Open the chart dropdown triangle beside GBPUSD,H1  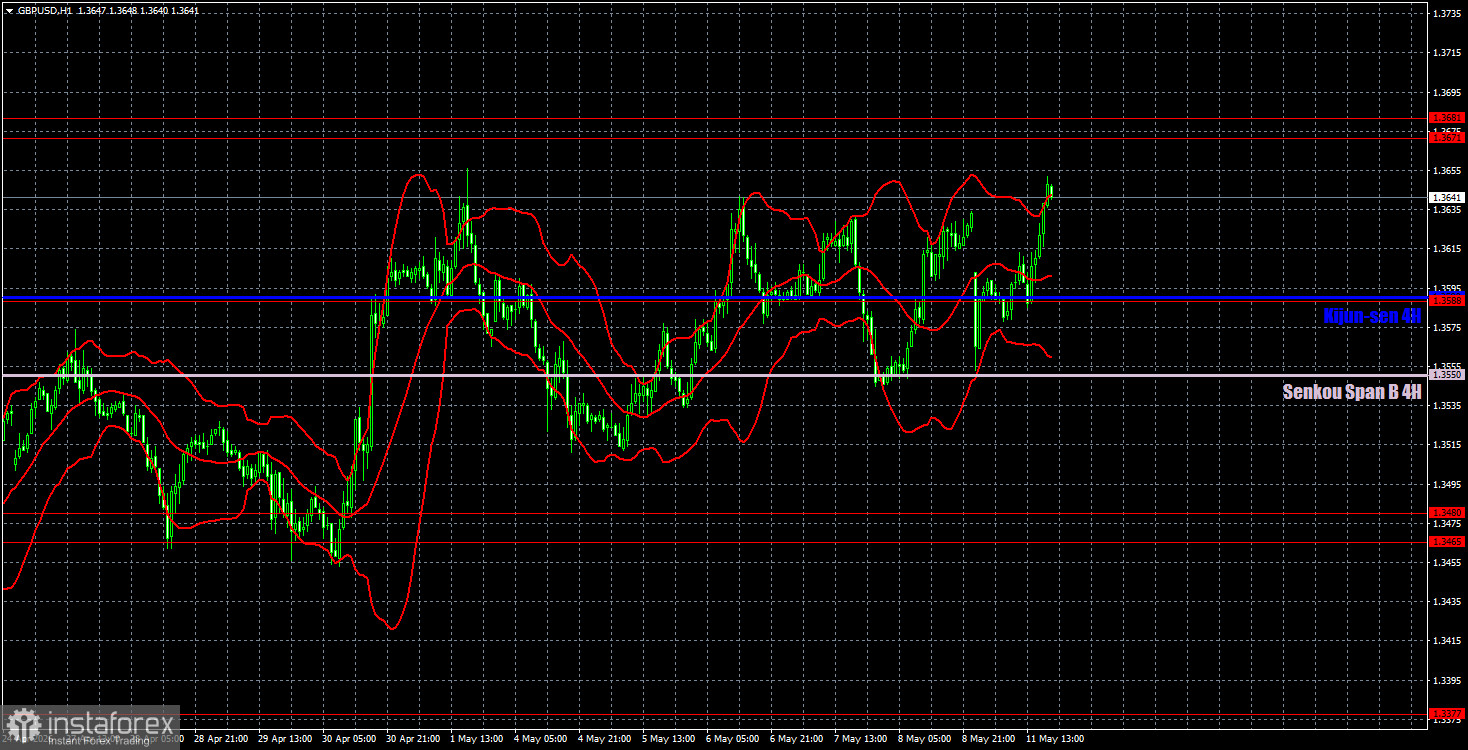tap(8, 10)
